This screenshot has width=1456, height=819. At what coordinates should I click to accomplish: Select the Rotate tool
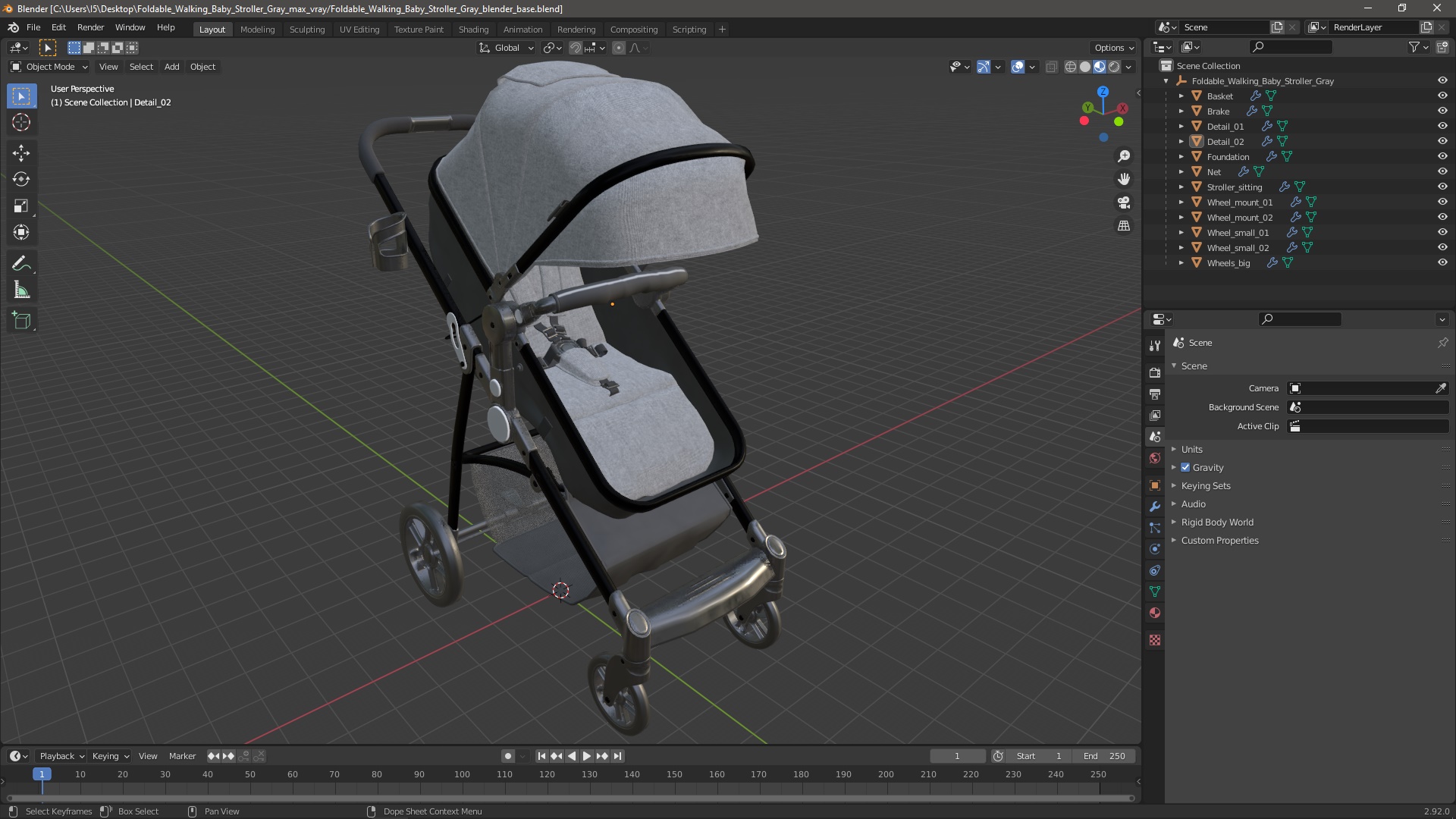coord(21,180)
